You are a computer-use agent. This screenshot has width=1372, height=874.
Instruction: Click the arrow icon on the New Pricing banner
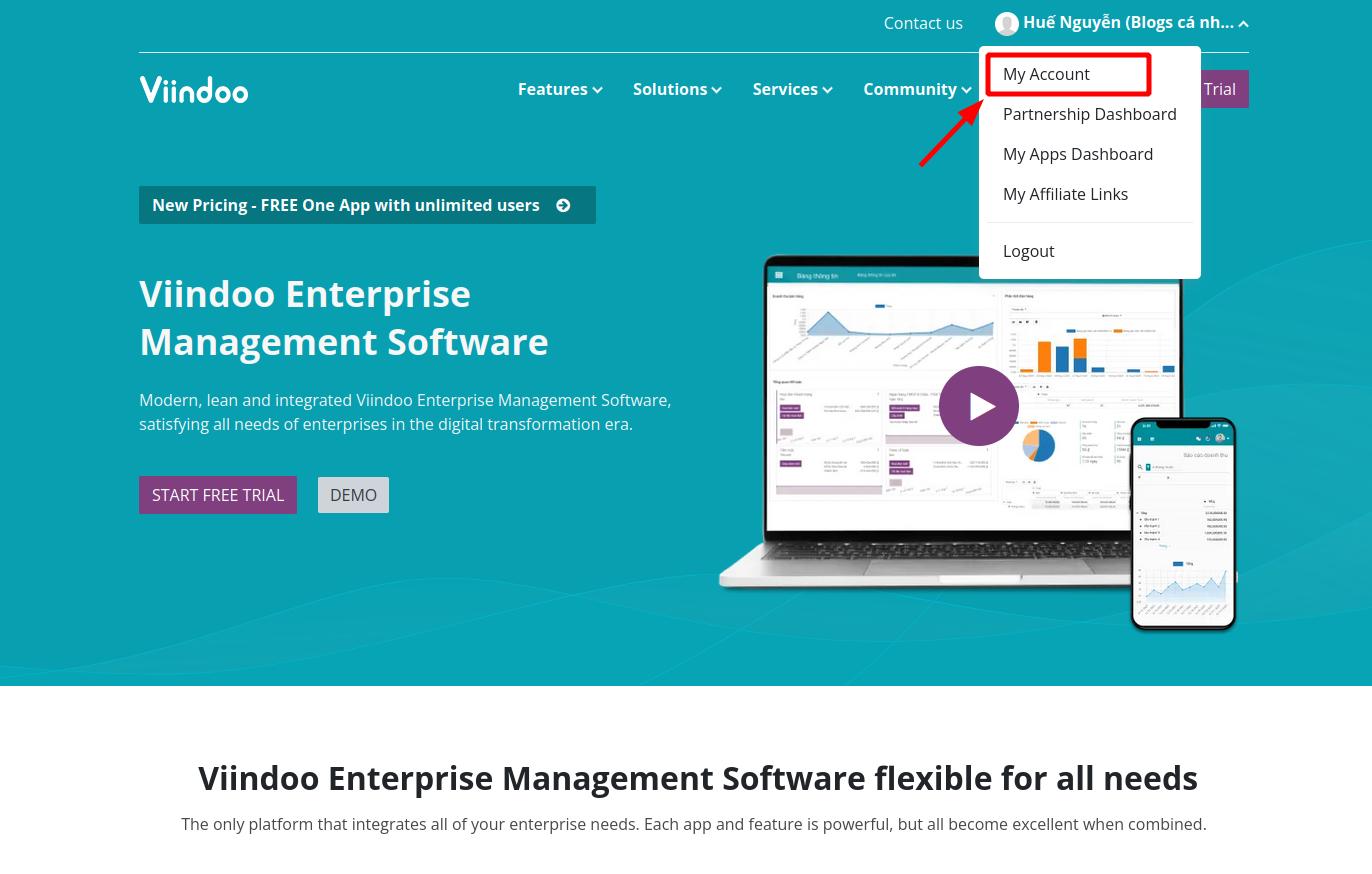(563, 205)
